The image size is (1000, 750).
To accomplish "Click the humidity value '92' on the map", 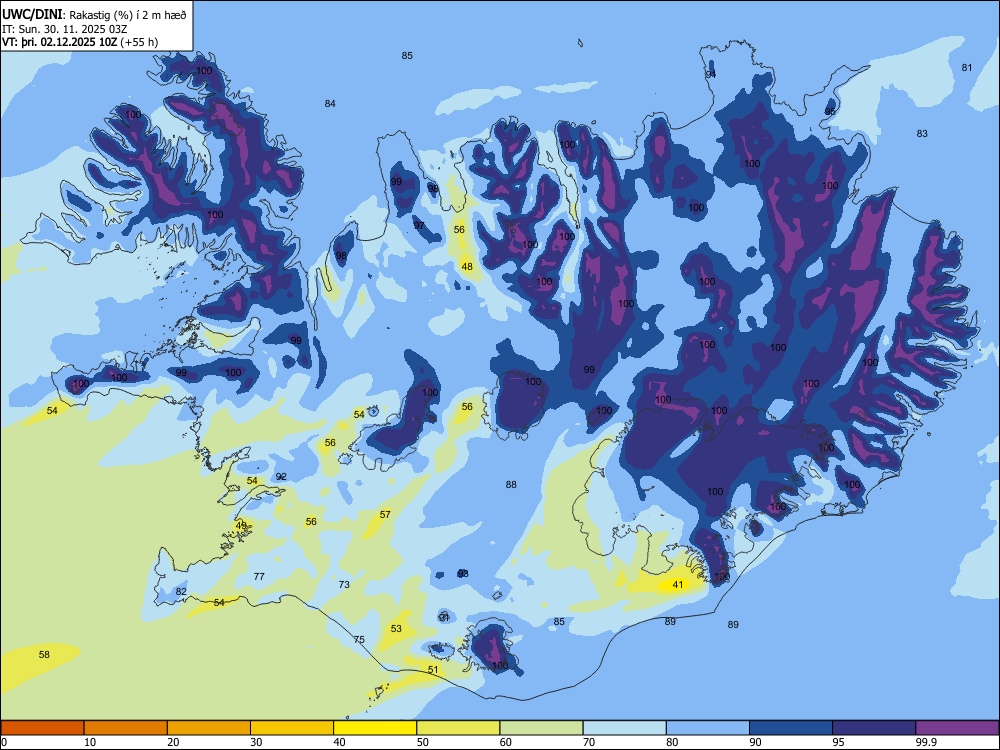I will coord(281,477).
